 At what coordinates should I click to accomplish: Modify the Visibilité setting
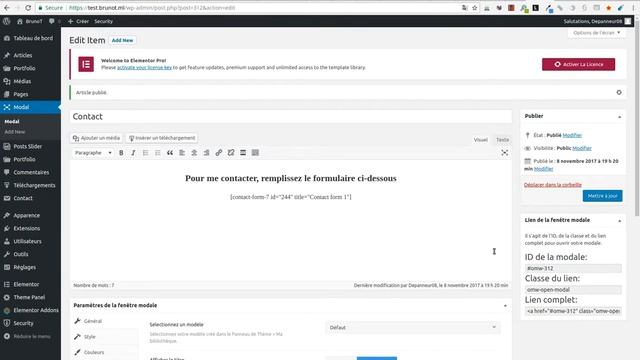582,148
